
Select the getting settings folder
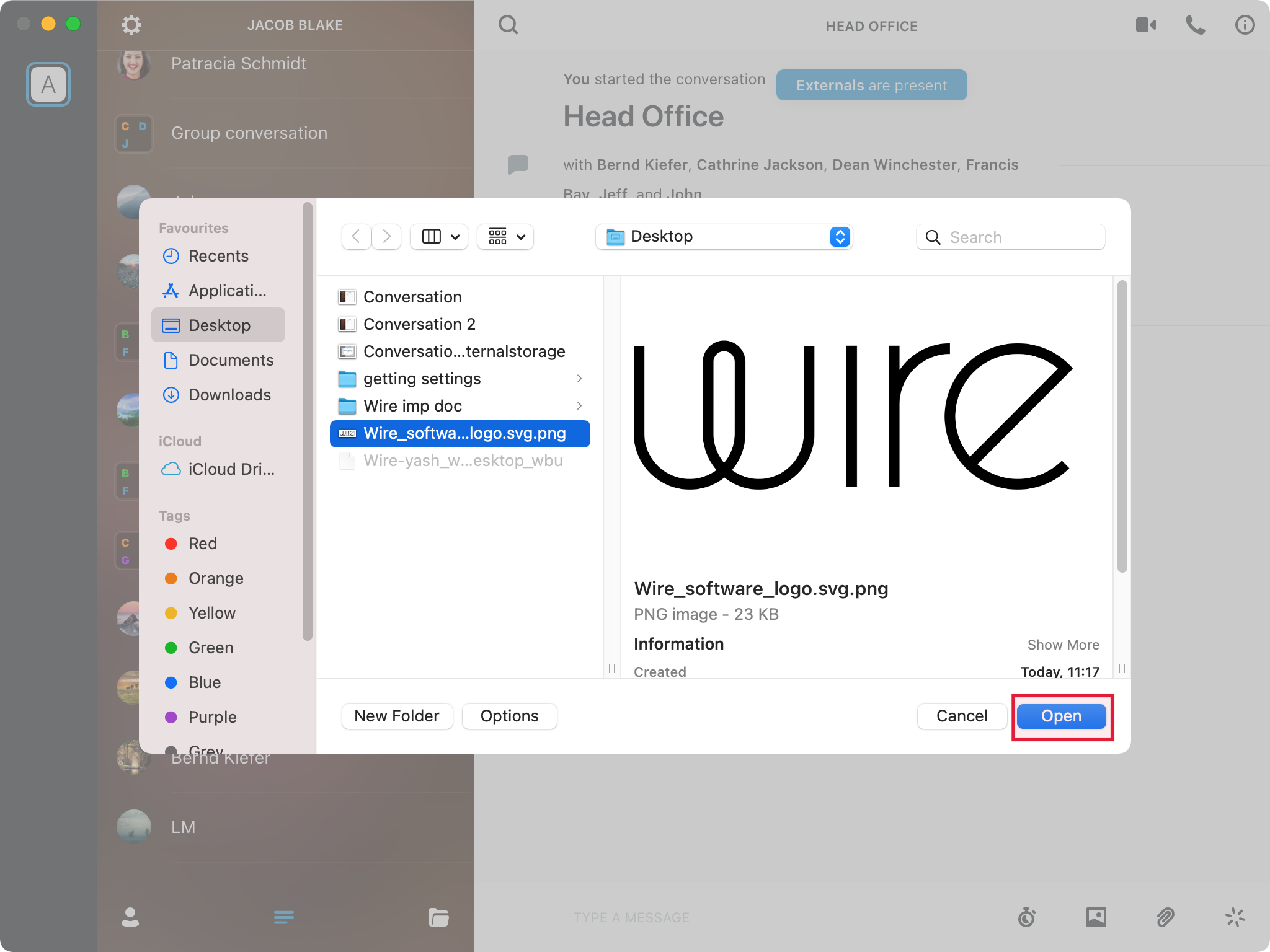(x=460, y=379)
